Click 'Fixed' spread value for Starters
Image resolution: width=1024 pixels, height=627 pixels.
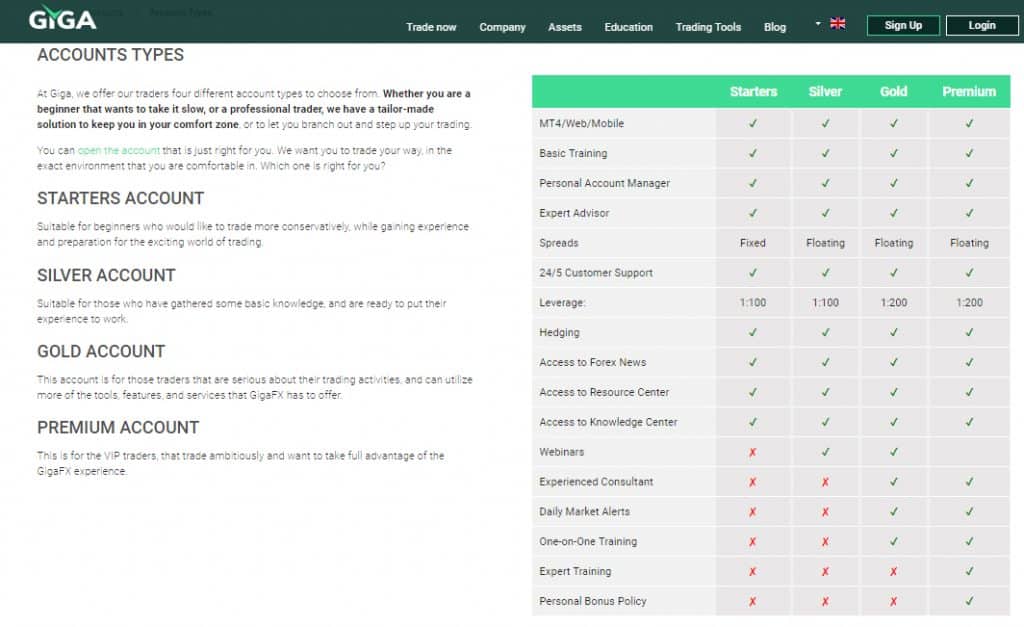752,243
